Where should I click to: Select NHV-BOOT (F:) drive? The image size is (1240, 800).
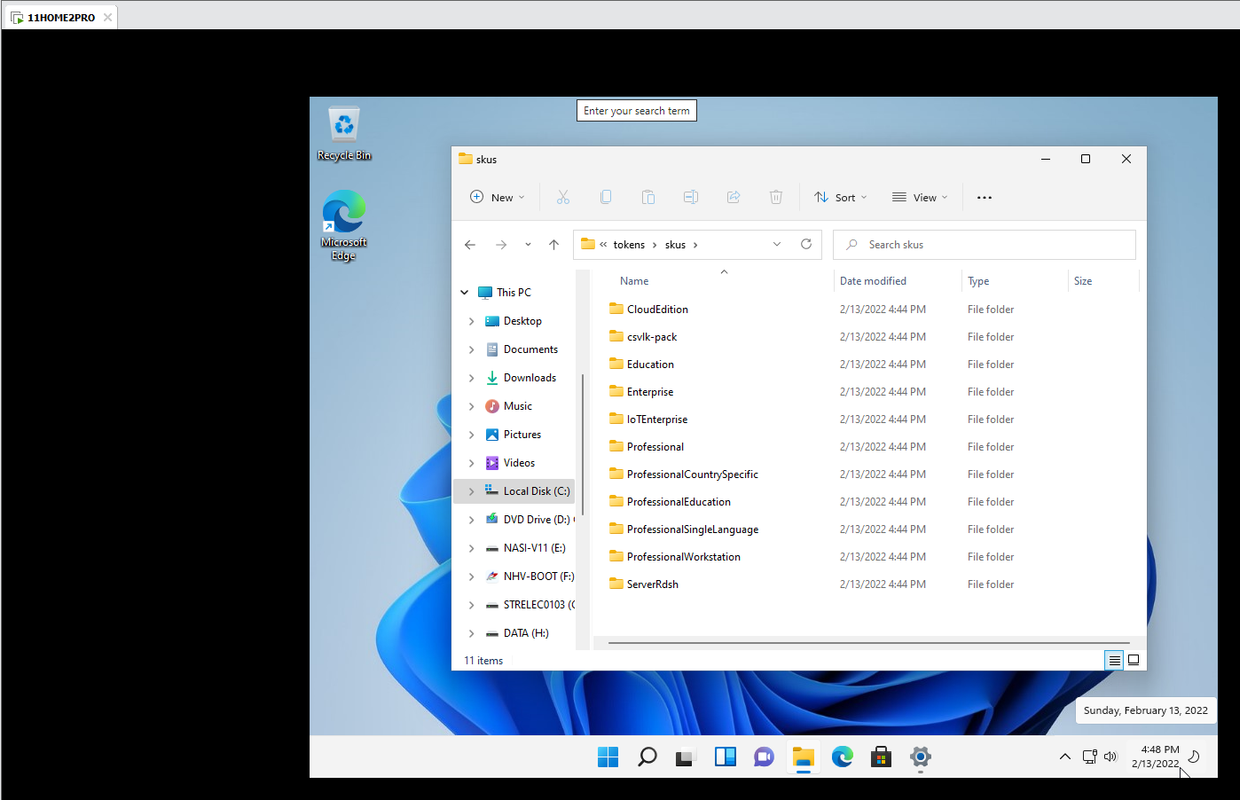(529, 576)
